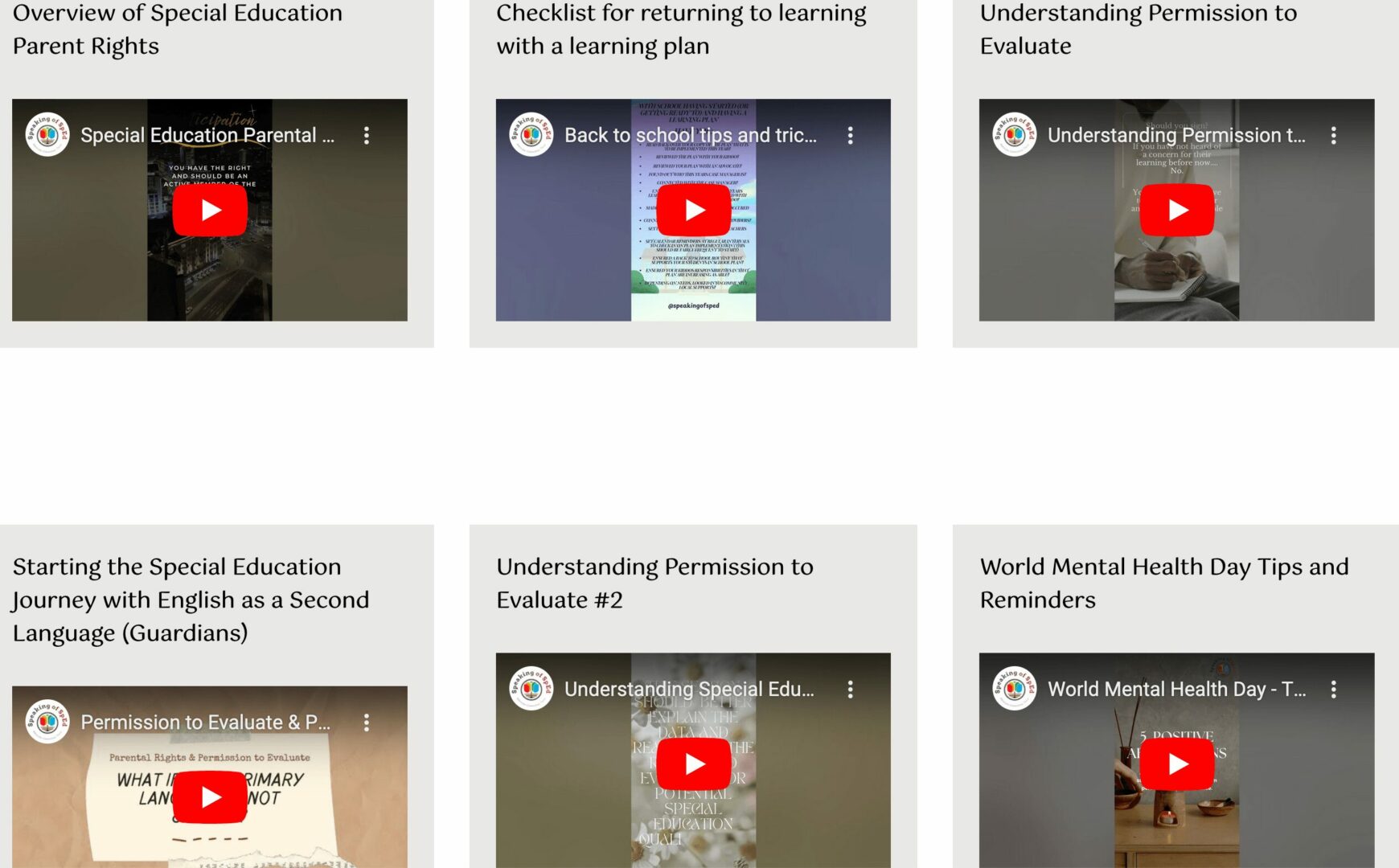This screenshot has width=1399, height=868.
Task: Click channel avatar on World Mental Health video
Action: point(1015,689)
